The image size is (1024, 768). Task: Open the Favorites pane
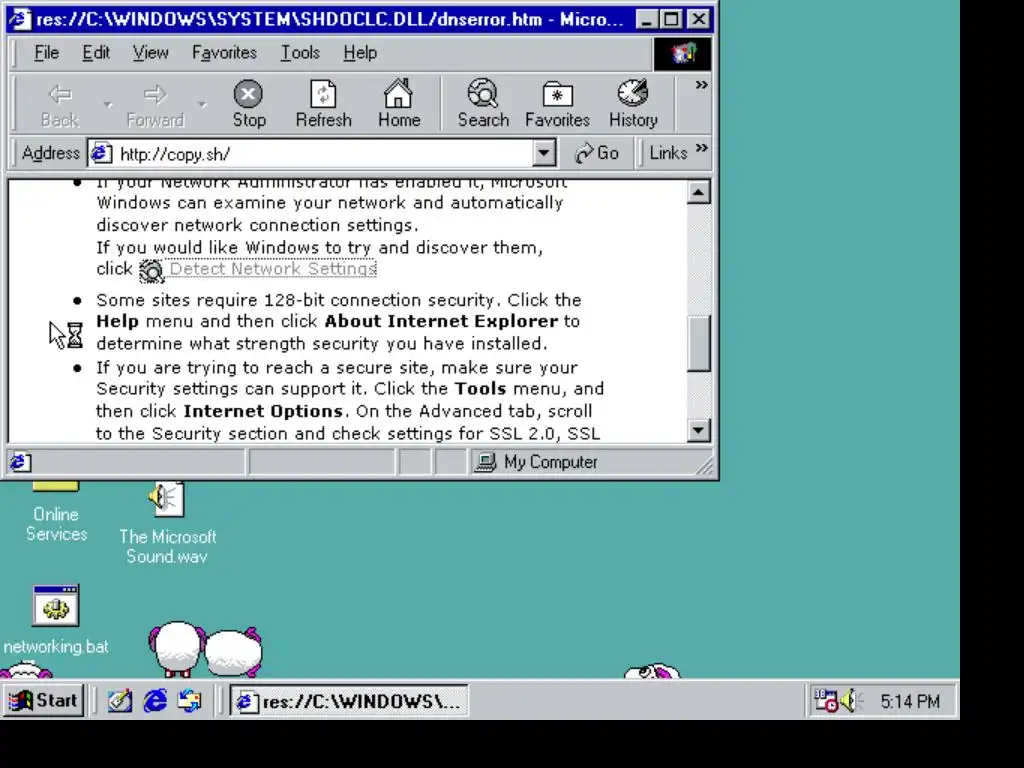[557, 104]
